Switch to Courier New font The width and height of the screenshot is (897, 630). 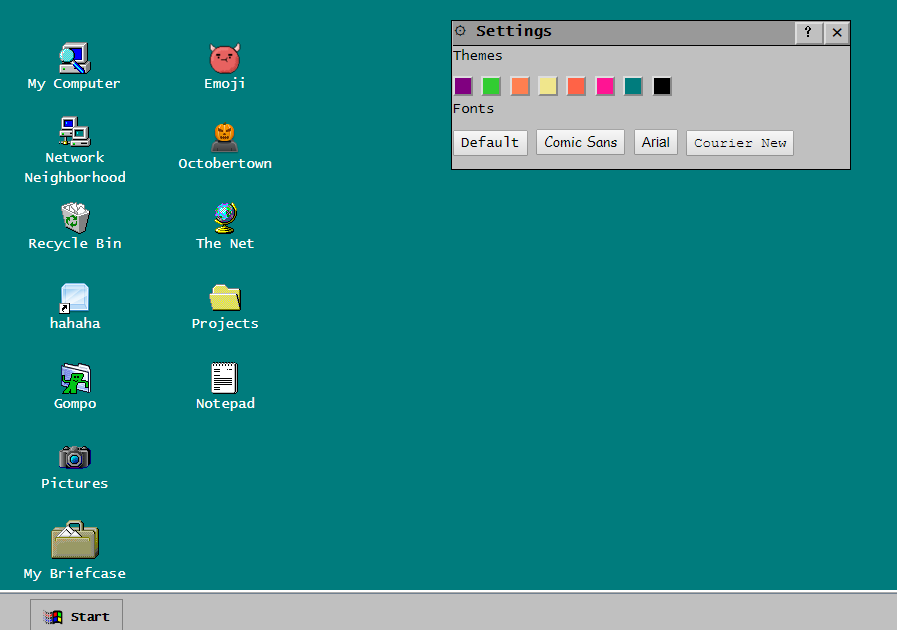pos(739,142)
